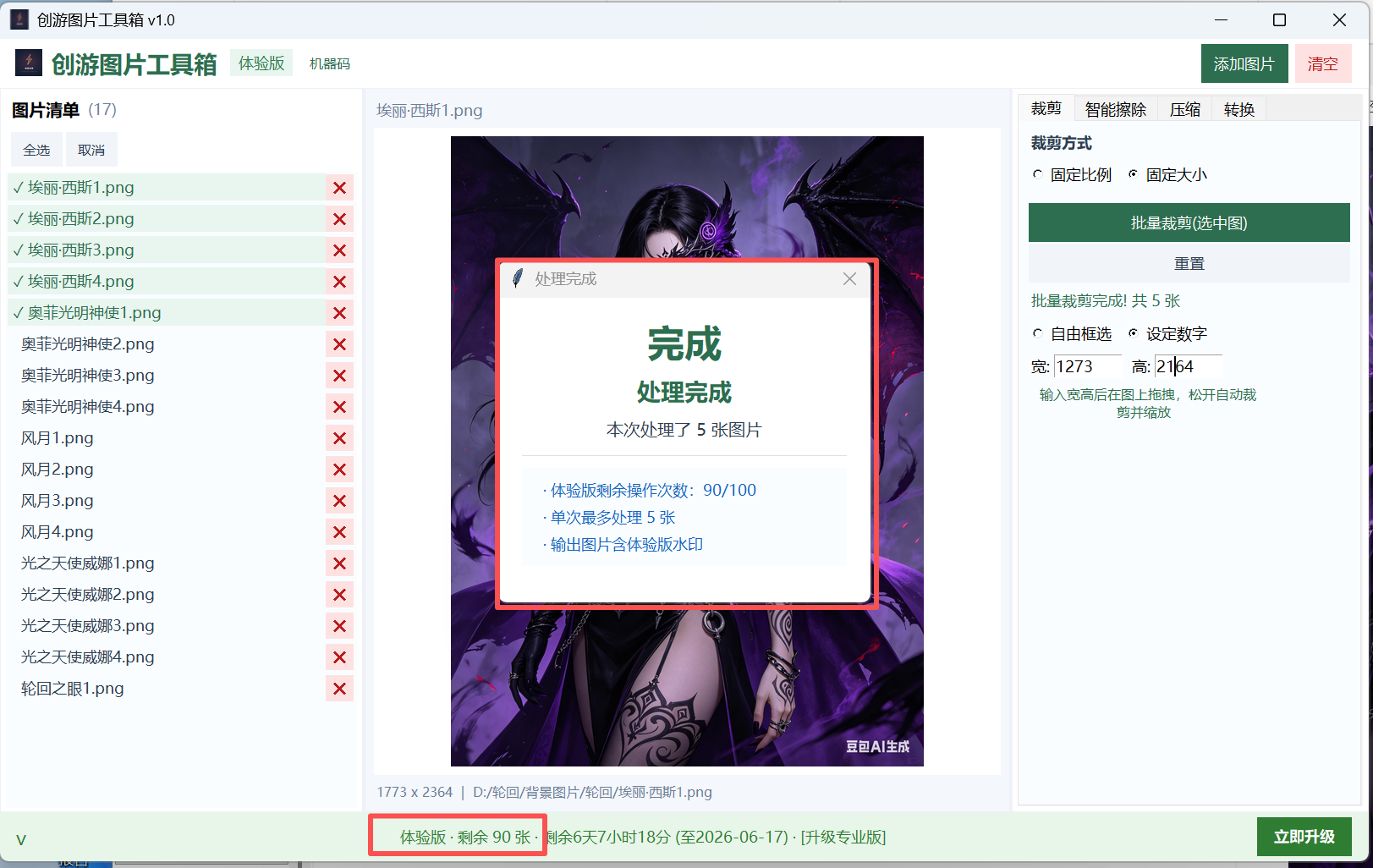Click 取消 to deselect images
The height and width of the screenshot is (868, 1373).
pos(91,150)
